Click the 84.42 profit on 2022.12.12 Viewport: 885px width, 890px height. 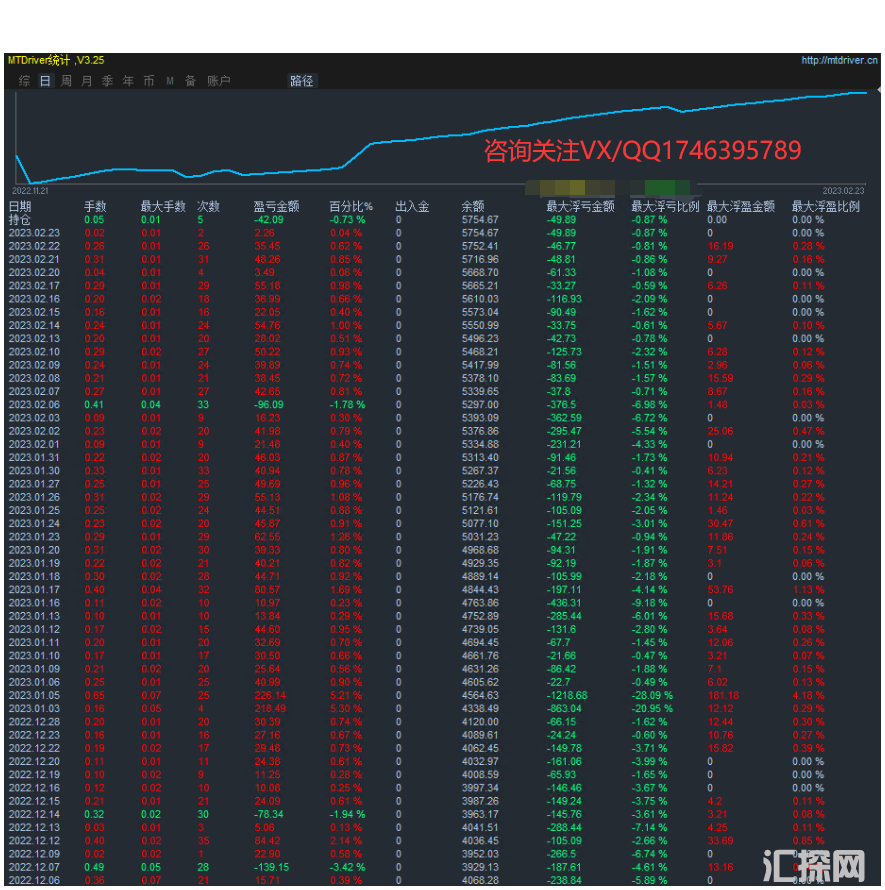coord(267,841)
